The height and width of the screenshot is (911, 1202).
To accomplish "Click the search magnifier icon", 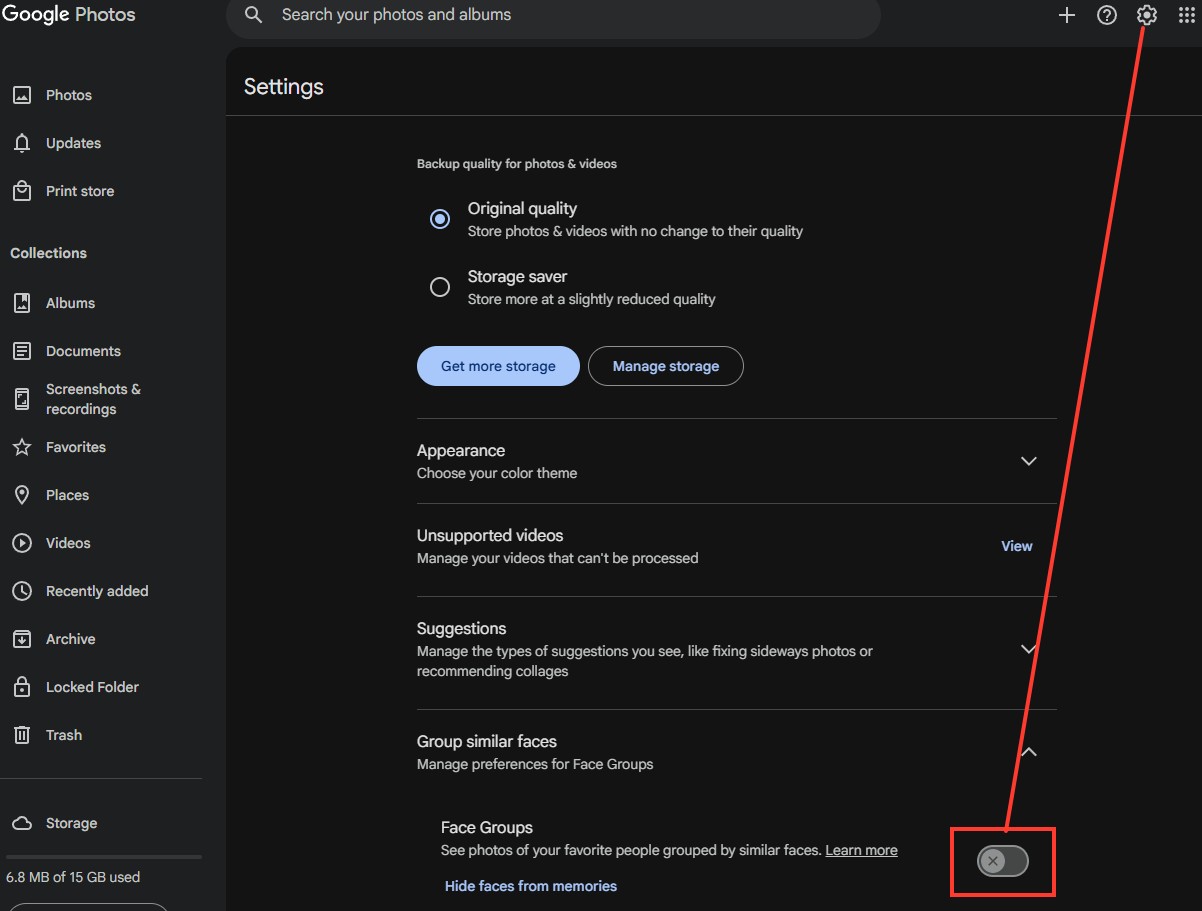I will 254,15.
